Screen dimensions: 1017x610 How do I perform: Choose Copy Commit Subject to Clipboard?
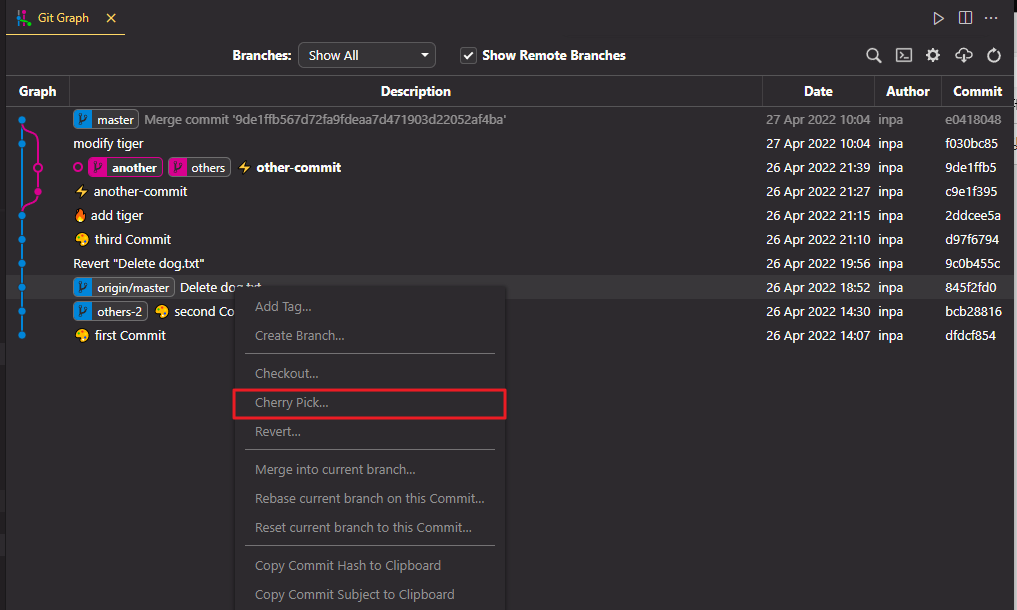tap(370, 594)
